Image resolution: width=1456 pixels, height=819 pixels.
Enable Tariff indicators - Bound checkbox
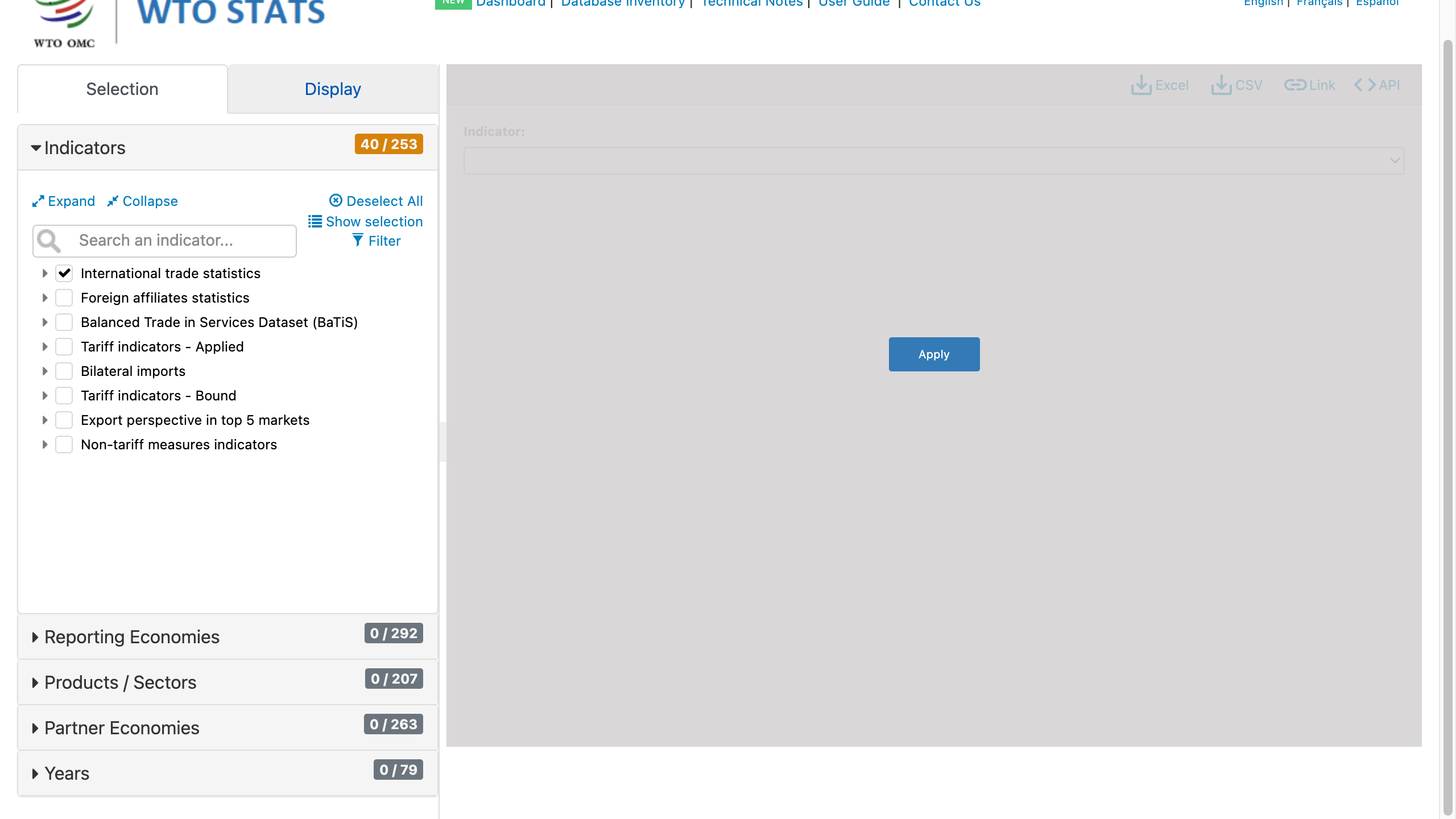click(64, 396)
